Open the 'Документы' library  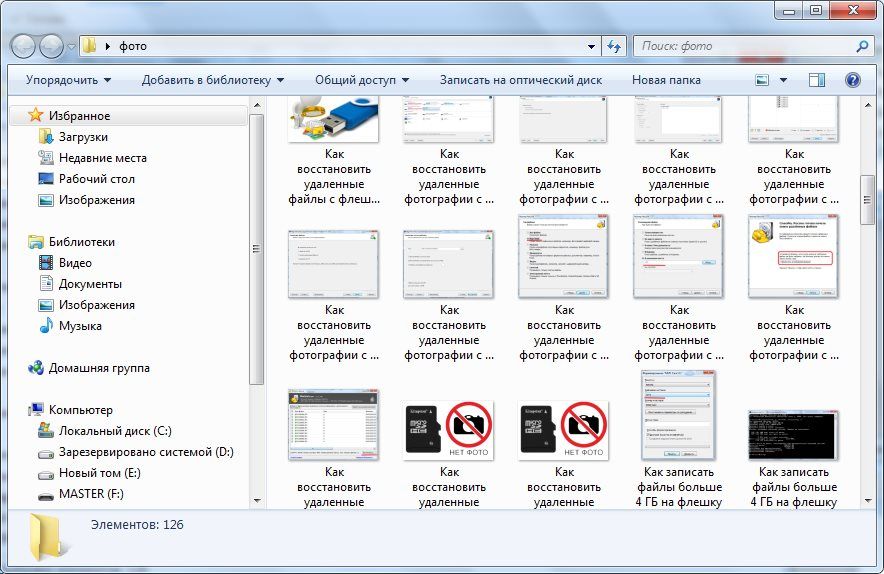click(x=90, y=284)
